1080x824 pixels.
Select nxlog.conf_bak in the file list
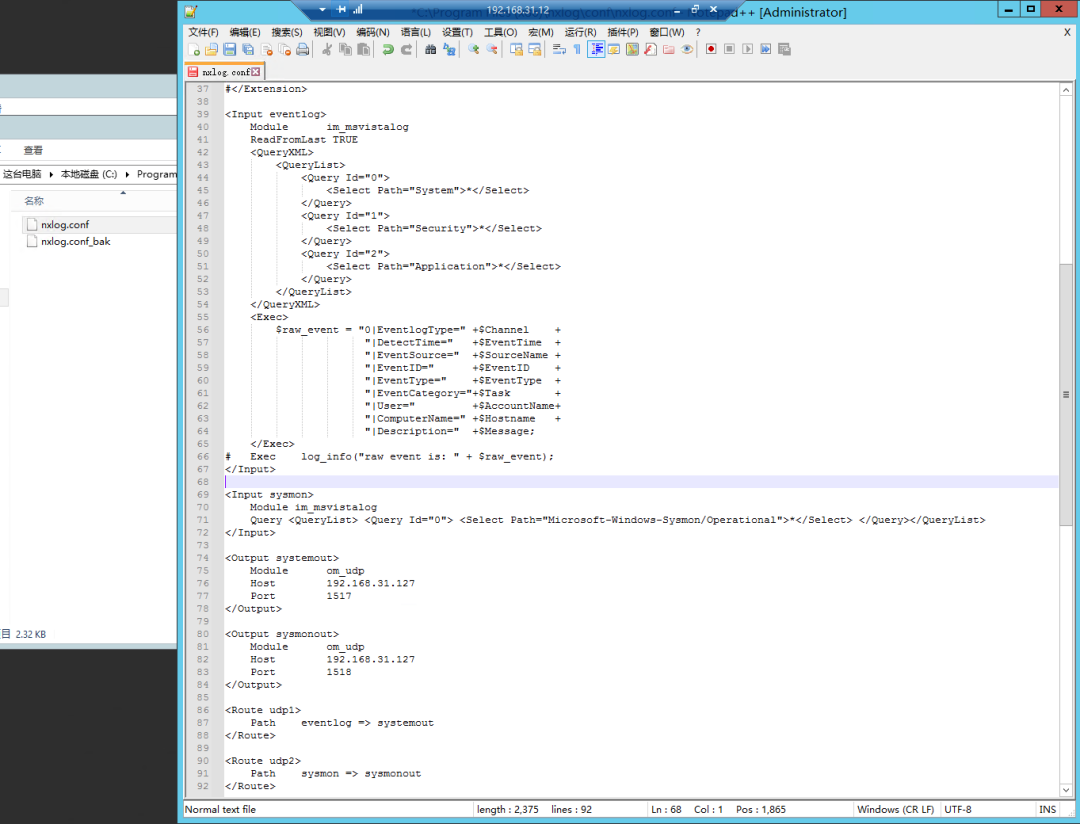click(x=75, y=241)
